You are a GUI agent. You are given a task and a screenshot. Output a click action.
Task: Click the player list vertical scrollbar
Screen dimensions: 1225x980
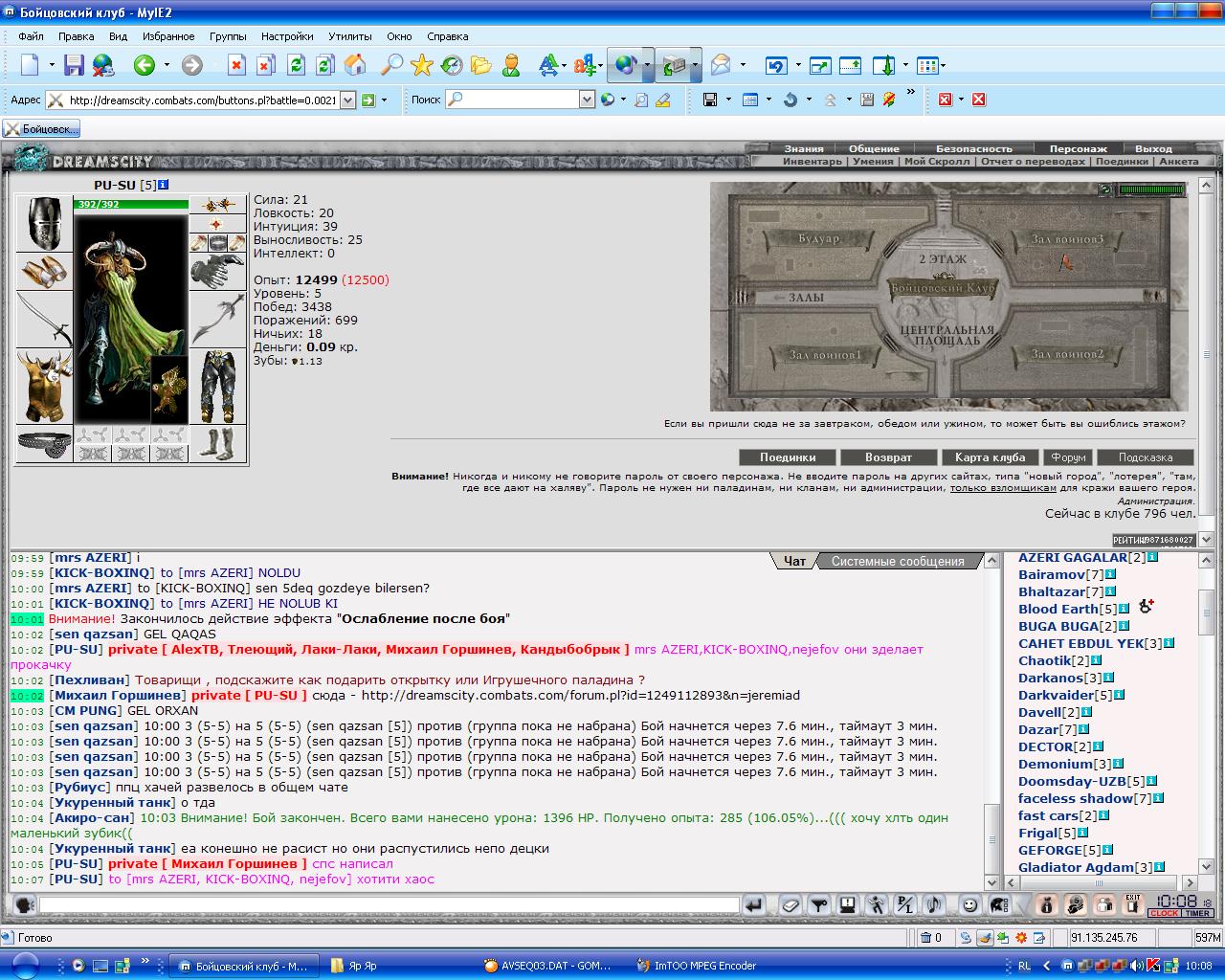pyautogui.click(x=1206, y=713)
